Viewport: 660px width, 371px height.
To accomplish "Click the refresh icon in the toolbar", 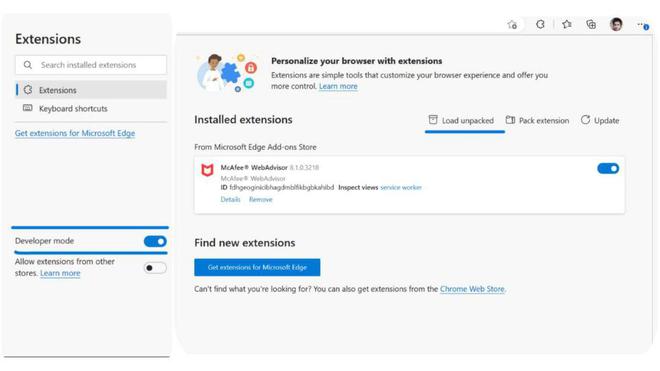I will tap(540, 24).
